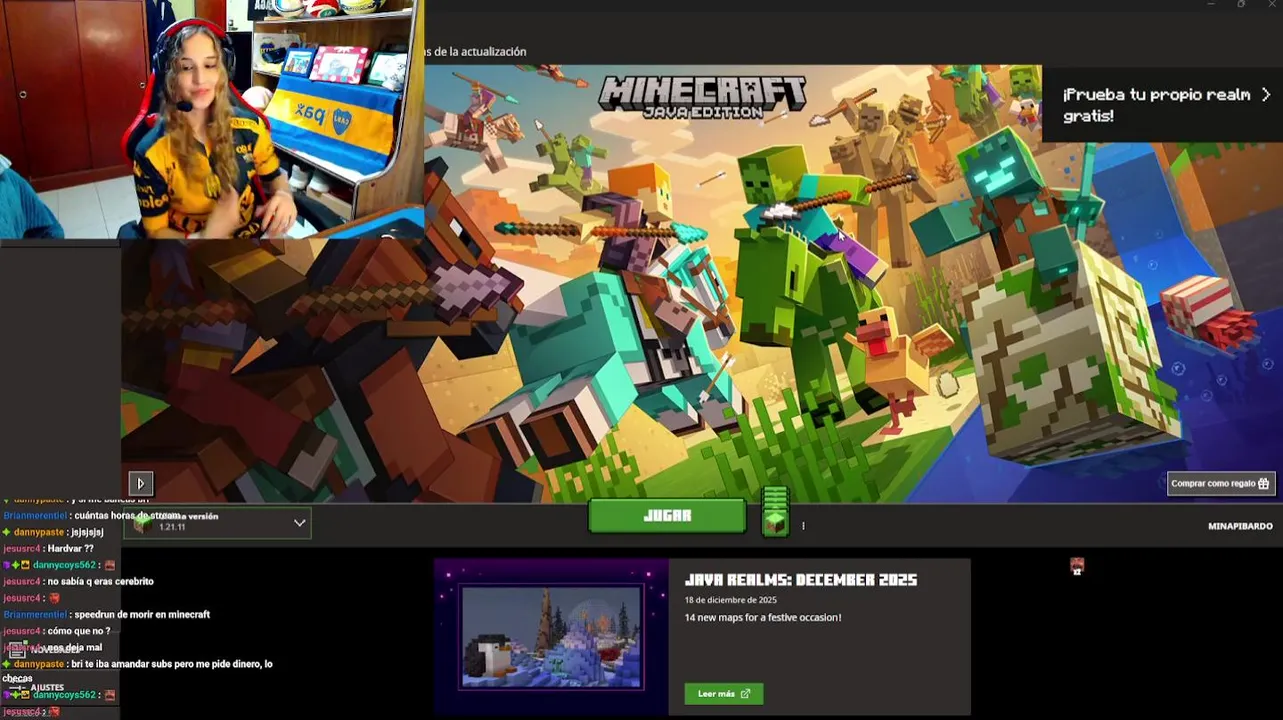This screenshot has height=720, width=1283.
Task: Click the 18 de diciembre de 2025 date
Action: click(731, 600)
